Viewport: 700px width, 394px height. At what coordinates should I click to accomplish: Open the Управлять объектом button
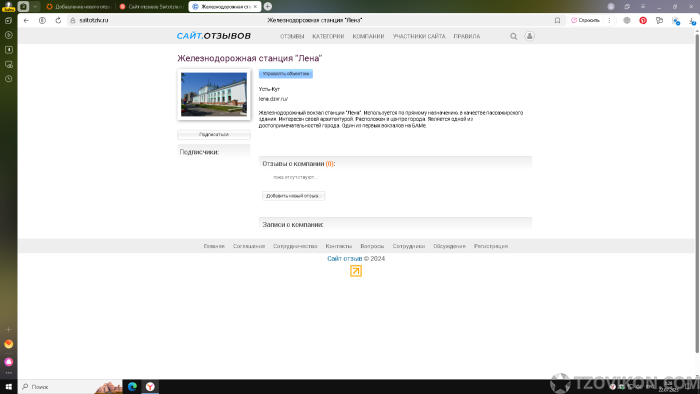pos(286,74)
